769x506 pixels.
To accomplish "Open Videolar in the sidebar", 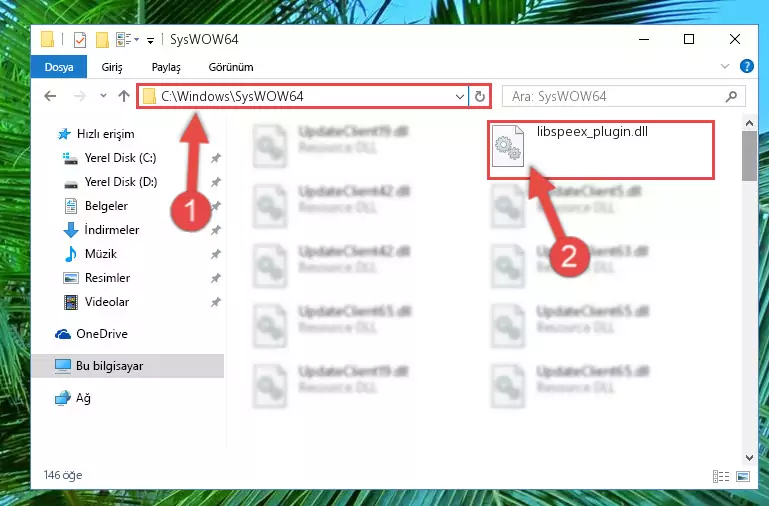I will [x=96, y=302].
